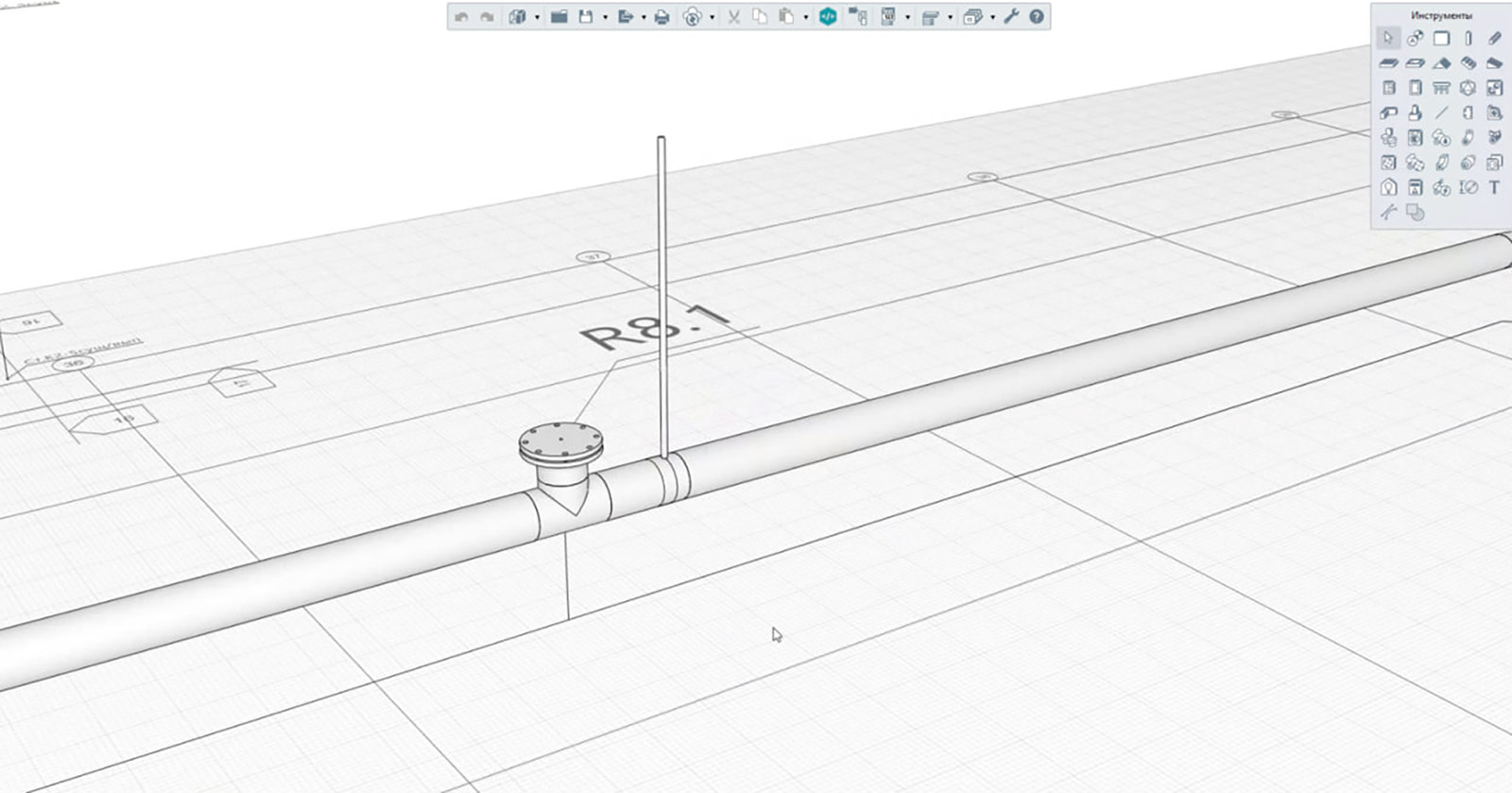Select the round flanged hatch on pipe

[x=561, y=444]
